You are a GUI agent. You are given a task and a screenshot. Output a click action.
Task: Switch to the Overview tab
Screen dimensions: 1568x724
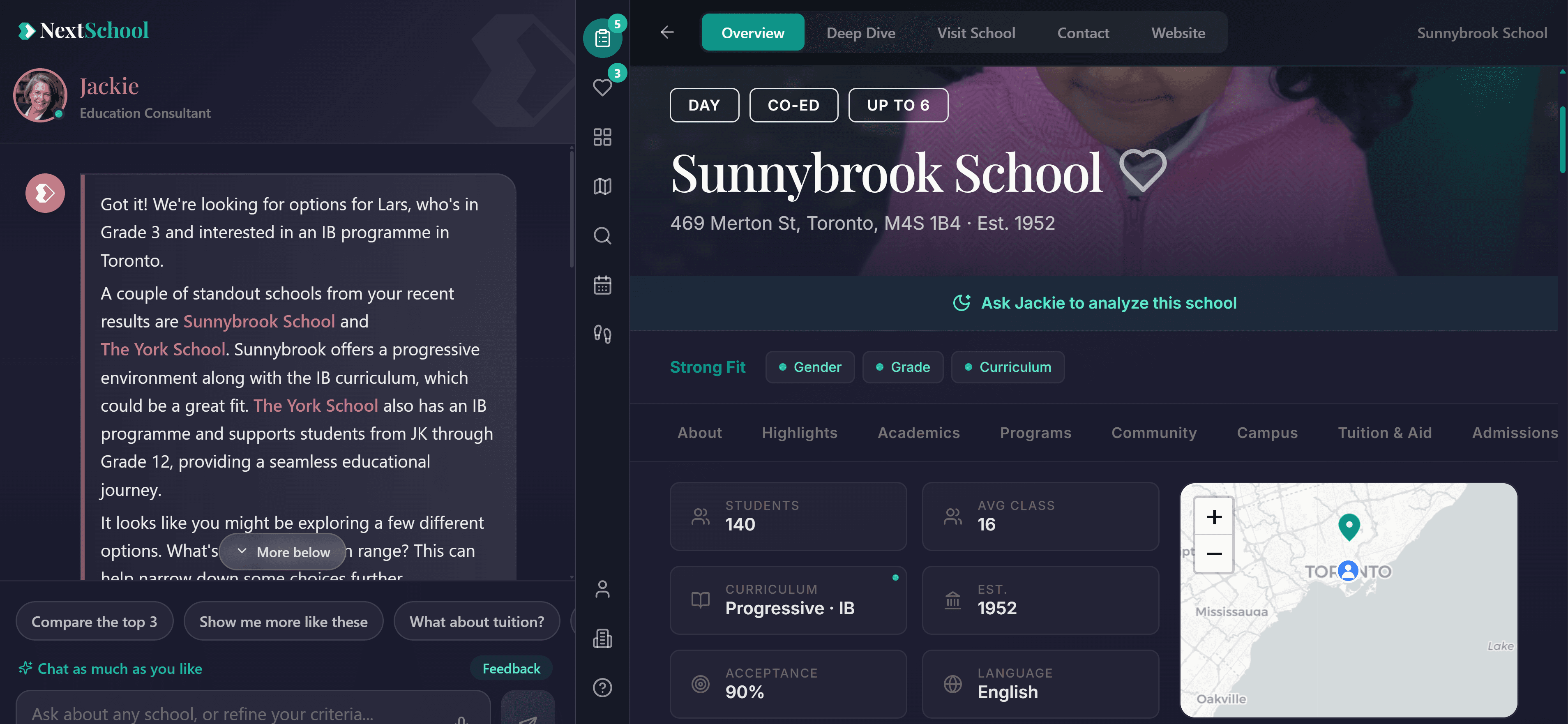coord(752,32)
